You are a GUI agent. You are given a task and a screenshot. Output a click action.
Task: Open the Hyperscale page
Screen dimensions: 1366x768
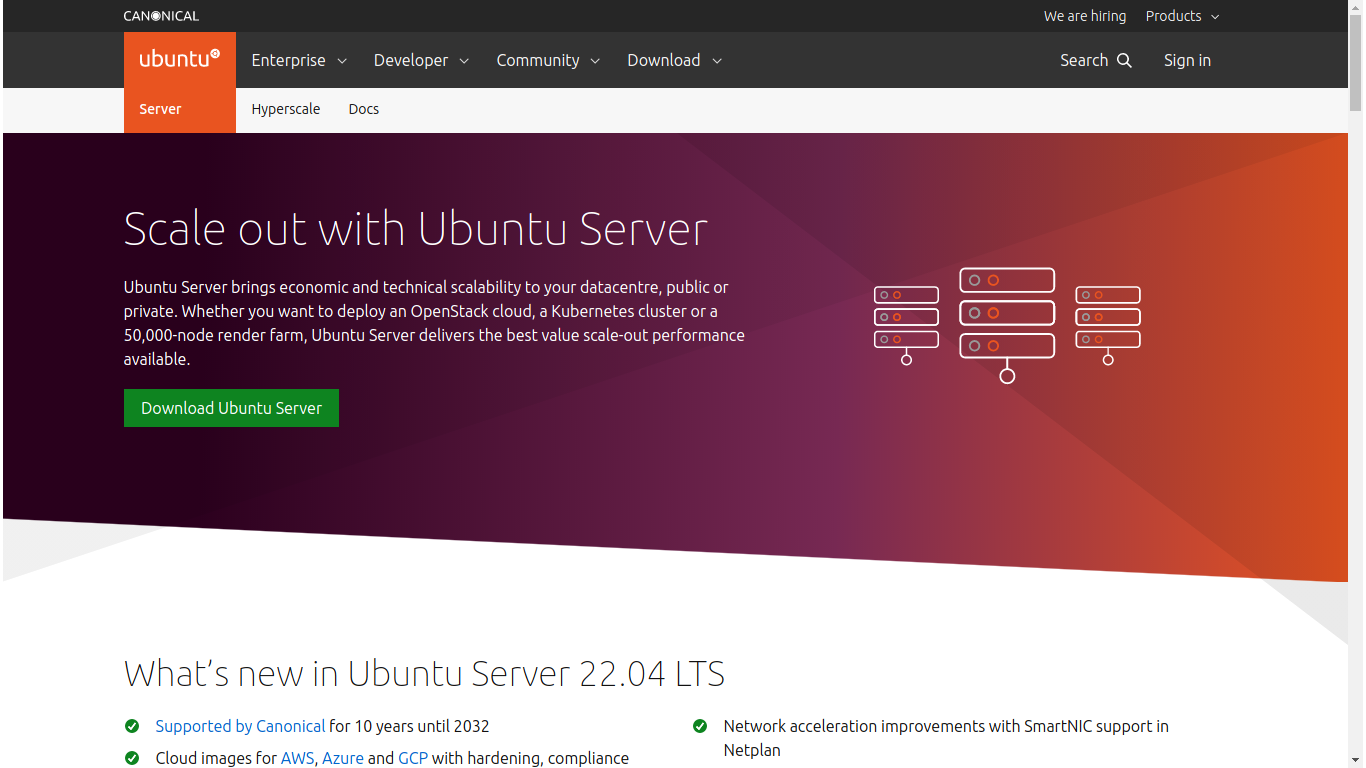[x=286, y=108]
